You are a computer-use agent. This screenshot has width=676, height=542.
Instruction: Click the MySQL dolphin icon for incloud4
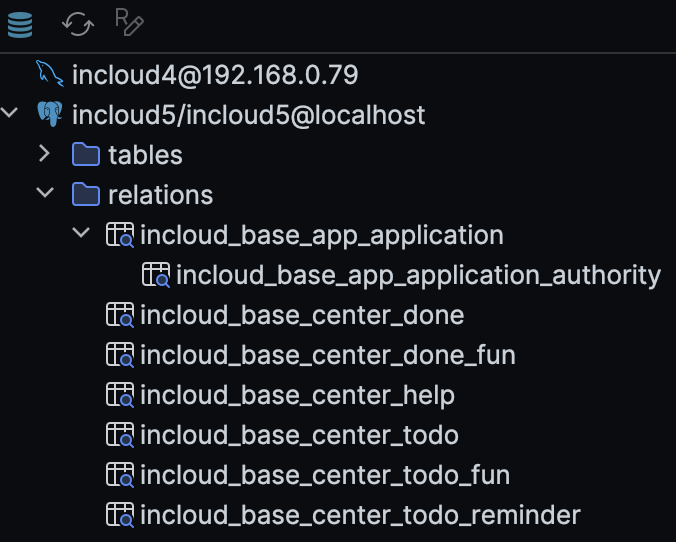(x=49, y=74)
